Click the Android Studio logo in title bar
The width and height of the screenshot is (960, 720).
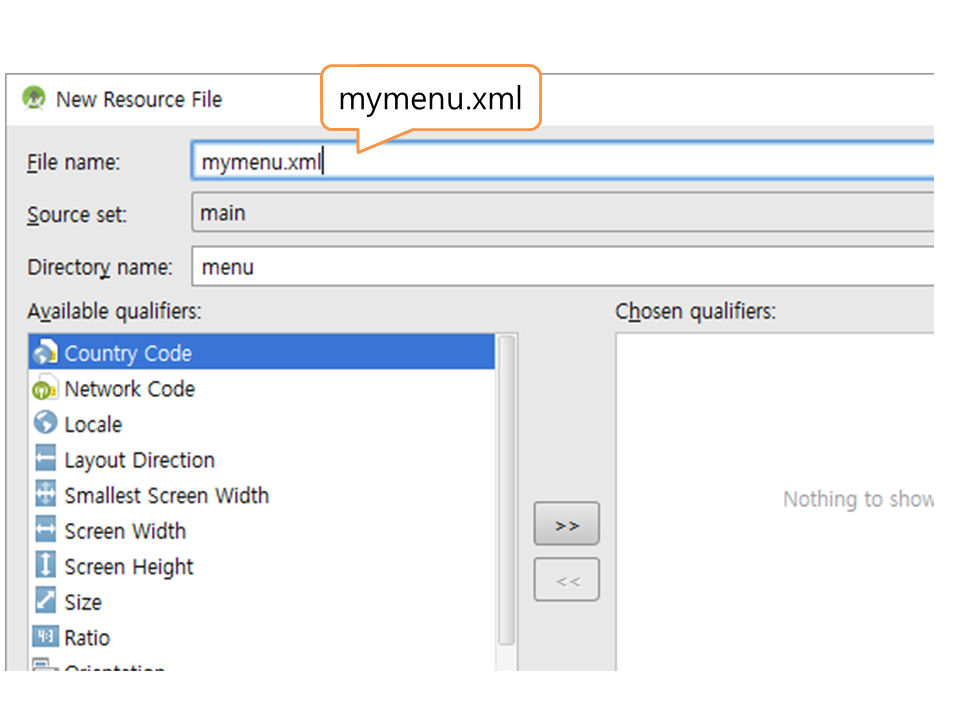pyautogui.click(x=35, y=98)
